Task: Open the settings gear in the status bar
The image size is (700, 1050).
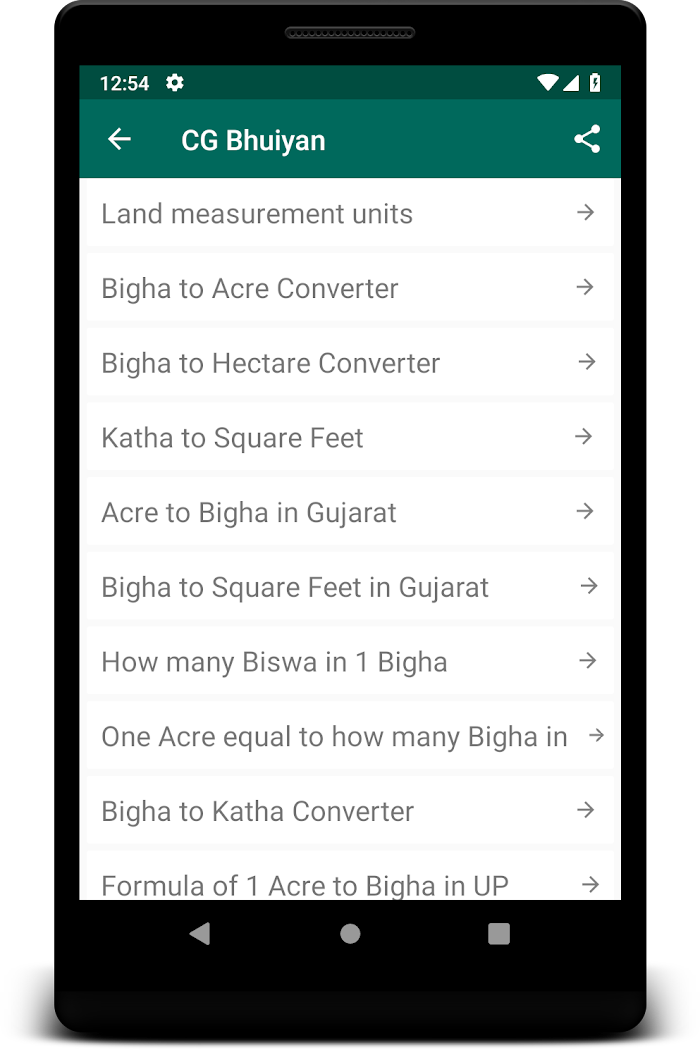Action: tap(175, 83)
